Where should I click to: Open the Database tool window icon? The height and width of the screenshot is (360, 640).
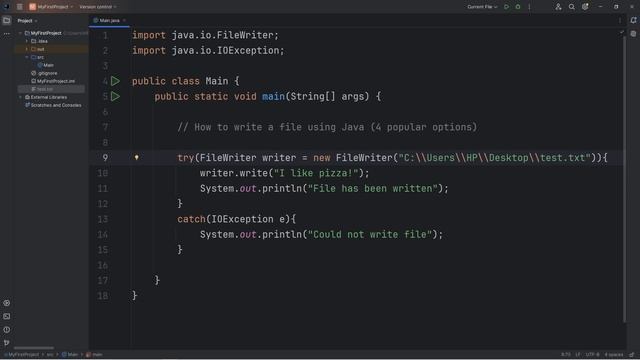tap(633, 34)
